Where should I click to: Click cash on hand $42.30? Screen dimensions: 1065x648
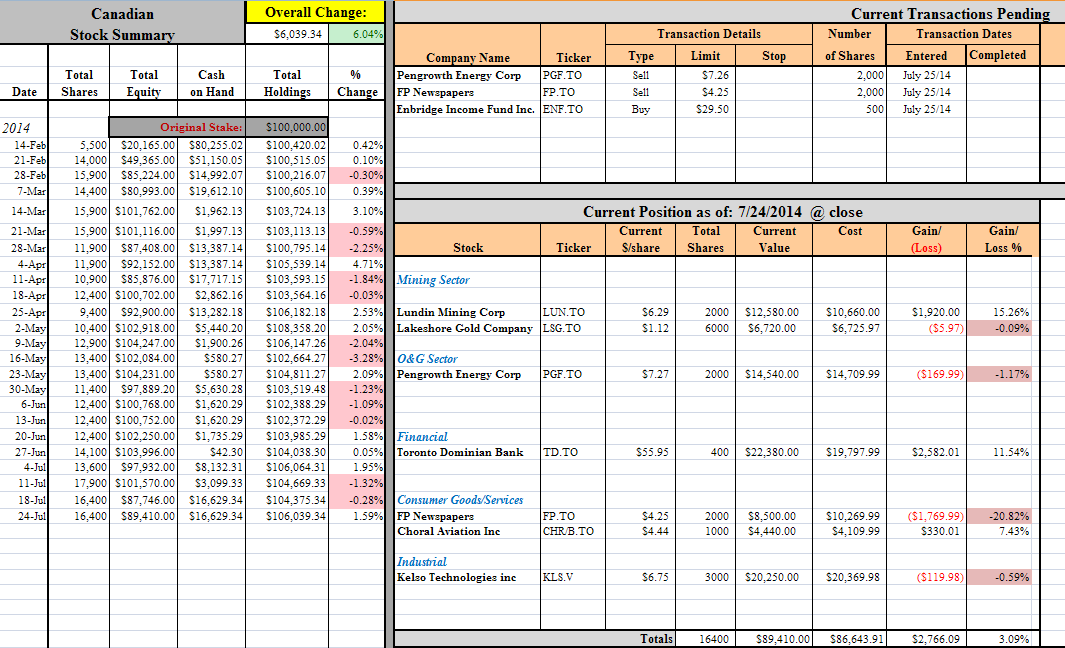tap(211, 452)
